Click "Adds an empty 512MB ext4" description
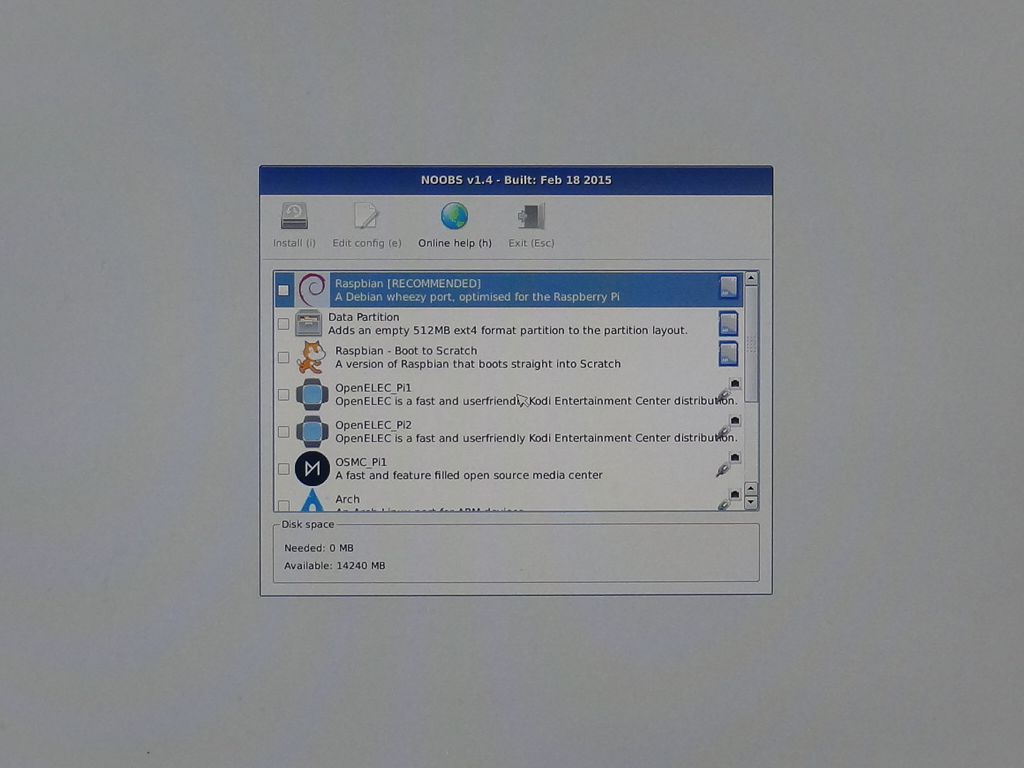This screenshot has width=1024, height=768. pos(507,330)
